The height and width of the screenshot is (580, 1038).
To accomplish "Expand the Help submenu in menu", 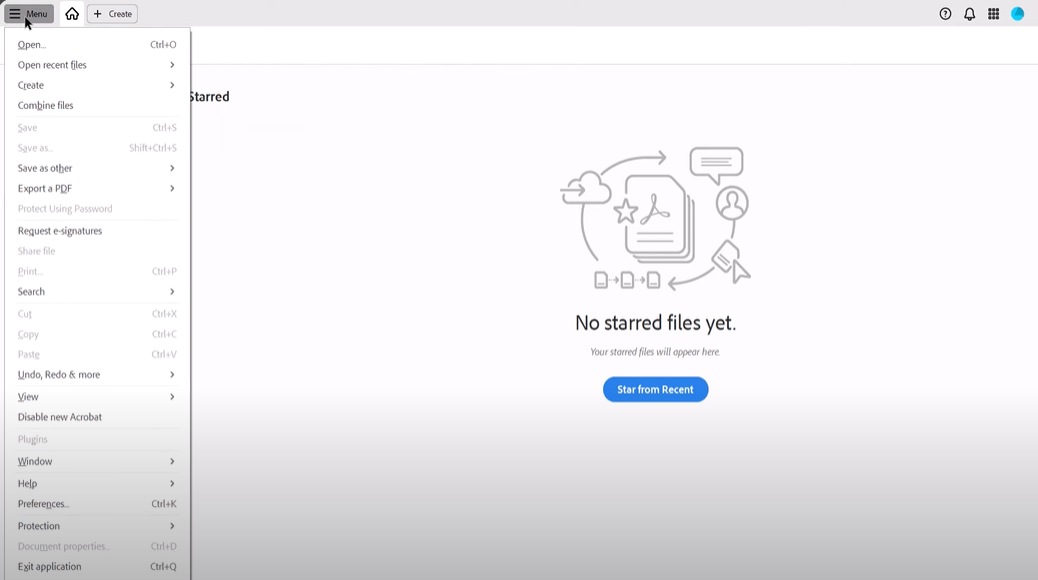I will [97, 483].
